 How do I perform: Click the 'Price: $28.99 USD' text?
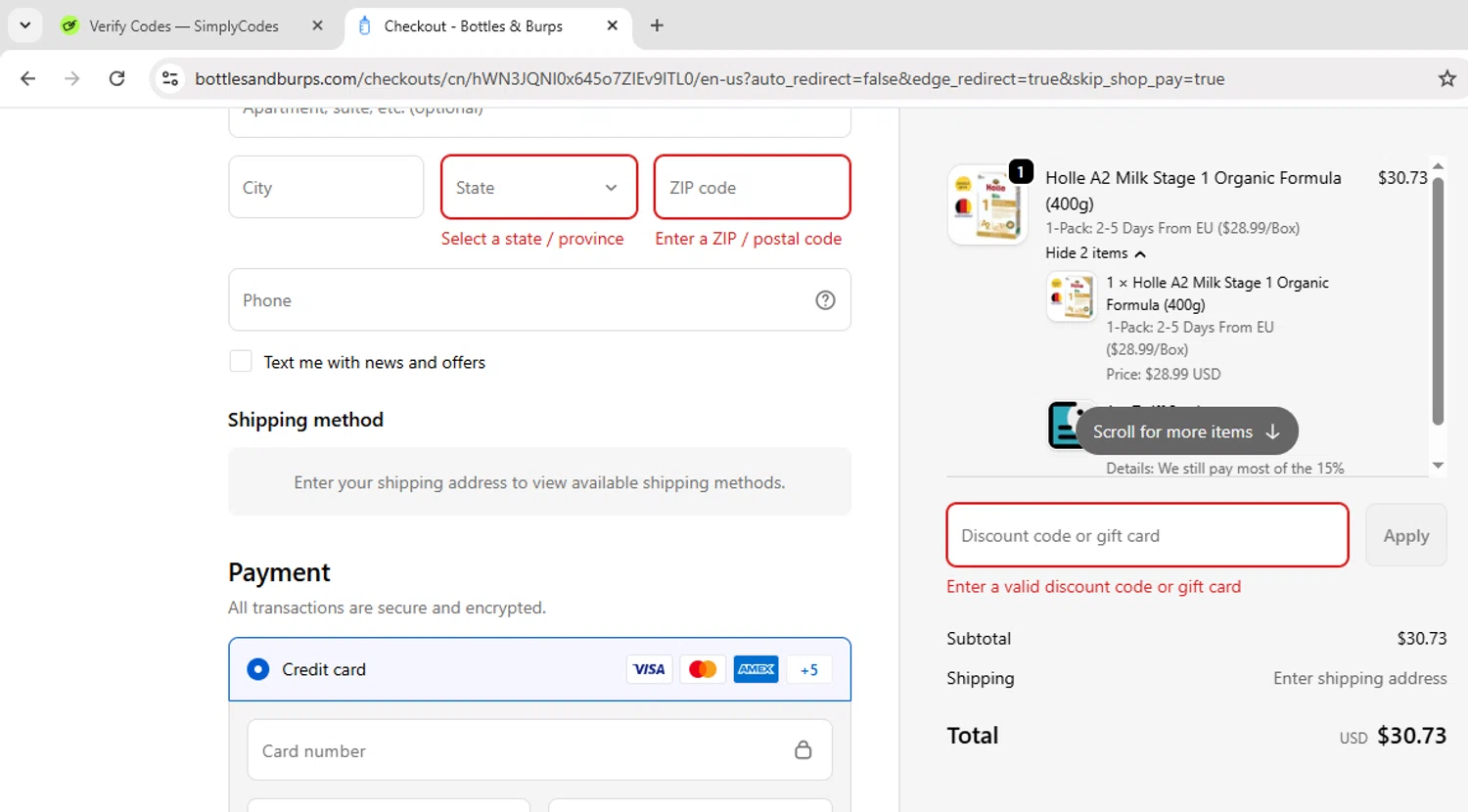1164,374
